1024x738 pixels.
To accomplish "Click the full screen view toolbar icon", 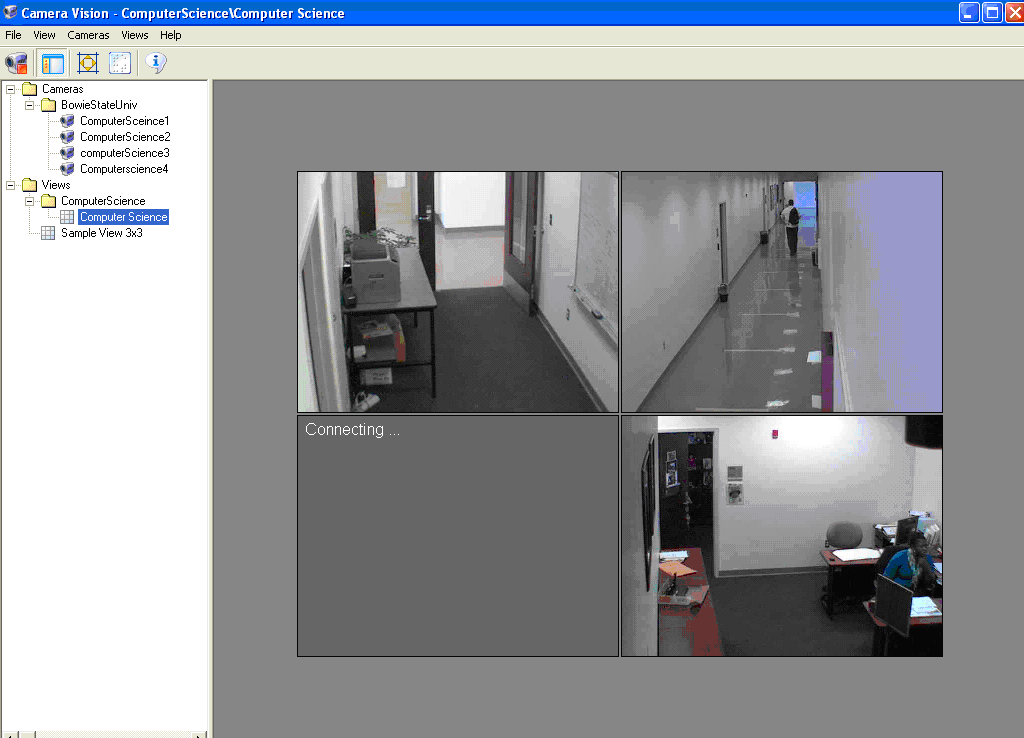I will tap(88, 63).
